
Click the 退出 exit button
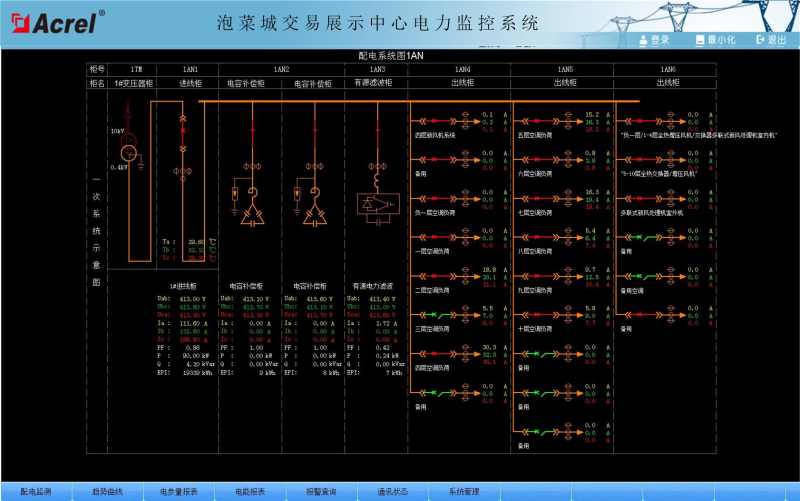(x=771, y=40)
